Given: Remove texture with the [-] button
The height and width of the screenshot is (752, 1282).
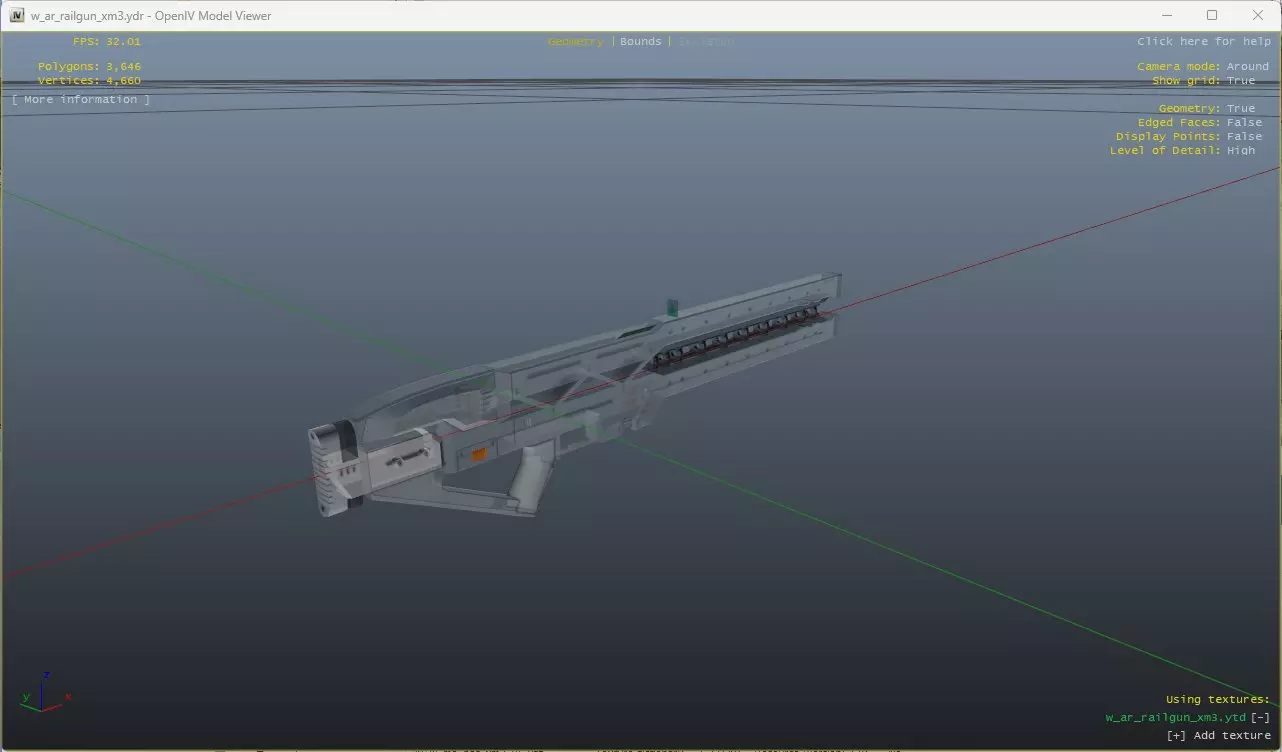Looking at the screenshot, I should pos(1260,718).
